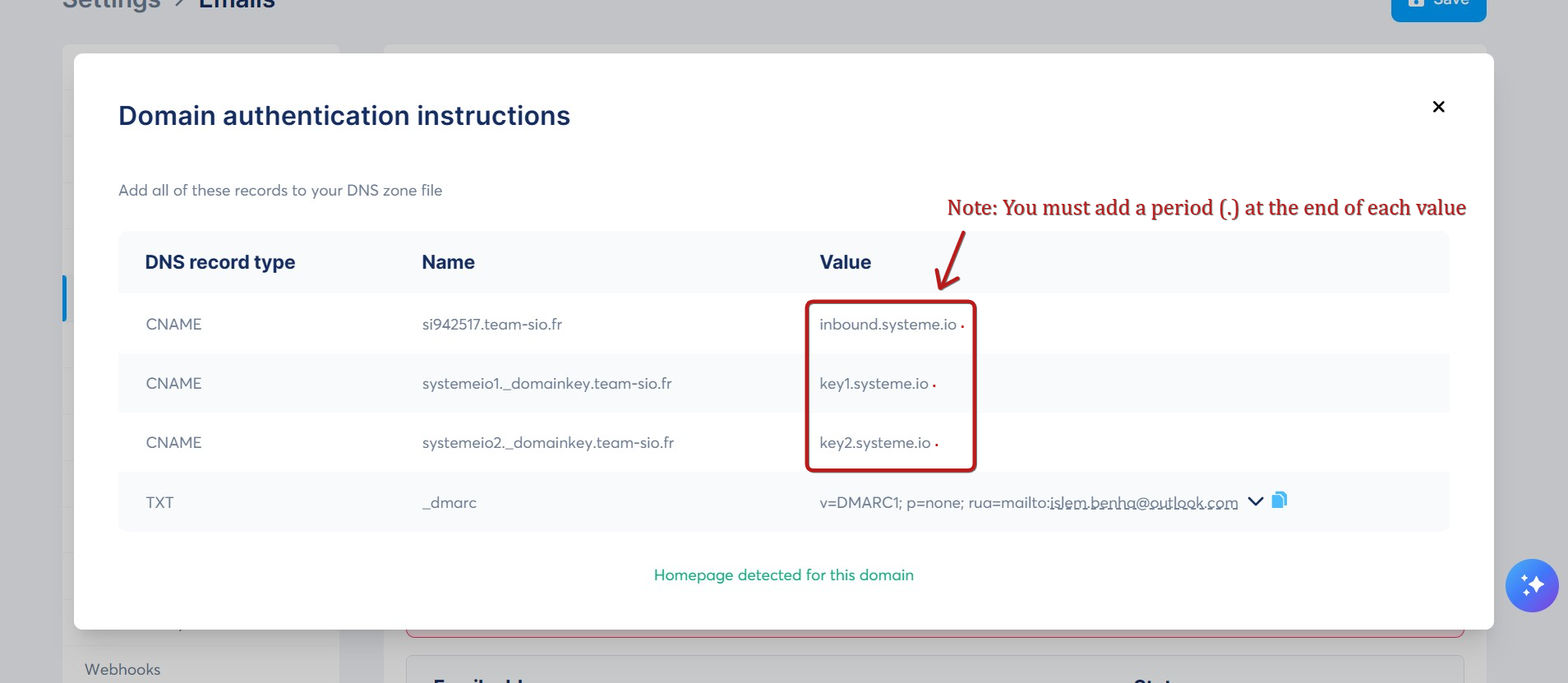Click the 'Value' column header
The image size is (1568, 683).
(x=845, y=262)
